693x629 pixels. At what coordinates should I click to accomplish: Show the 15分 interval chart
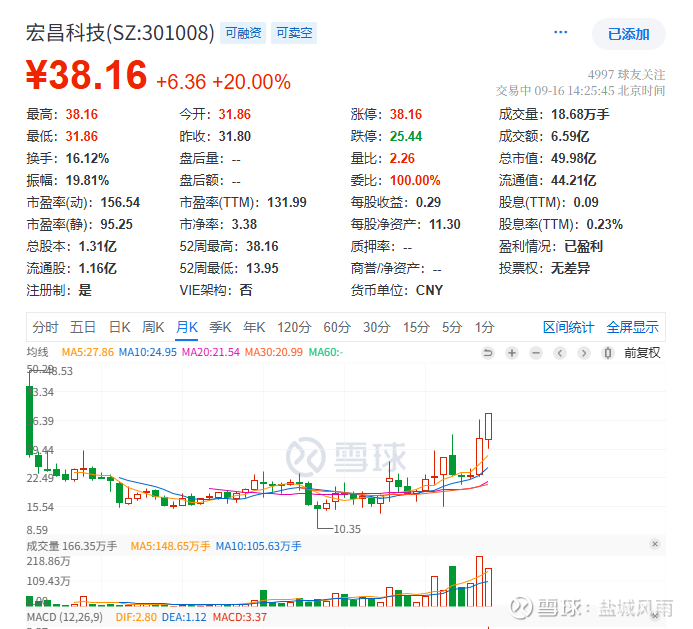pos(416,327)
